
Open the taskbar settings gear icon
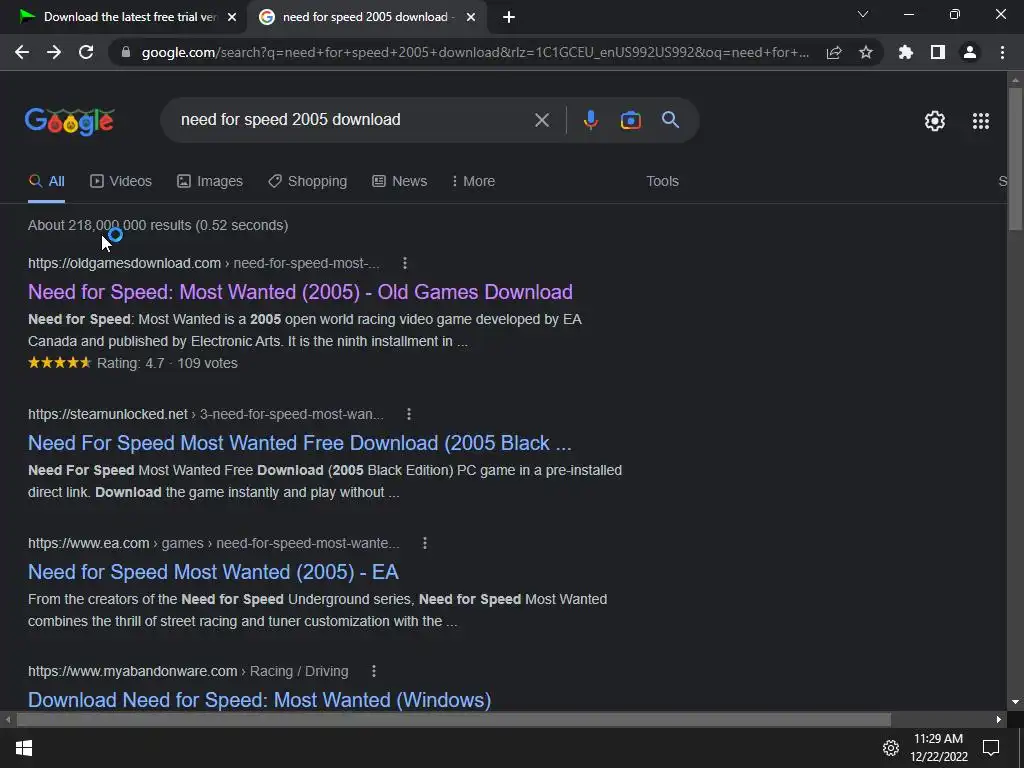891,748
